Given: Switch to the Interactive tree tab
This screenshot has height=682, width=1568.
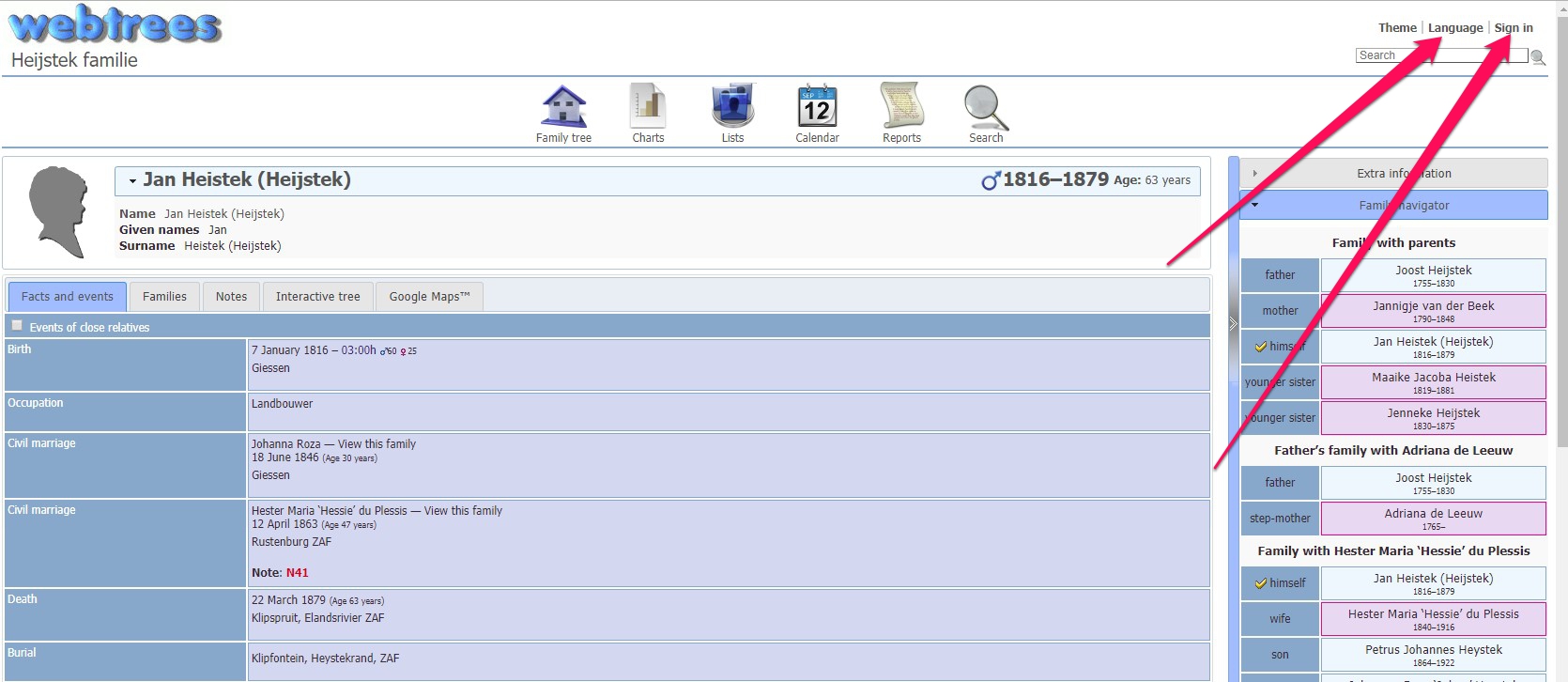Looking at the screenshot, I should 317,297.
